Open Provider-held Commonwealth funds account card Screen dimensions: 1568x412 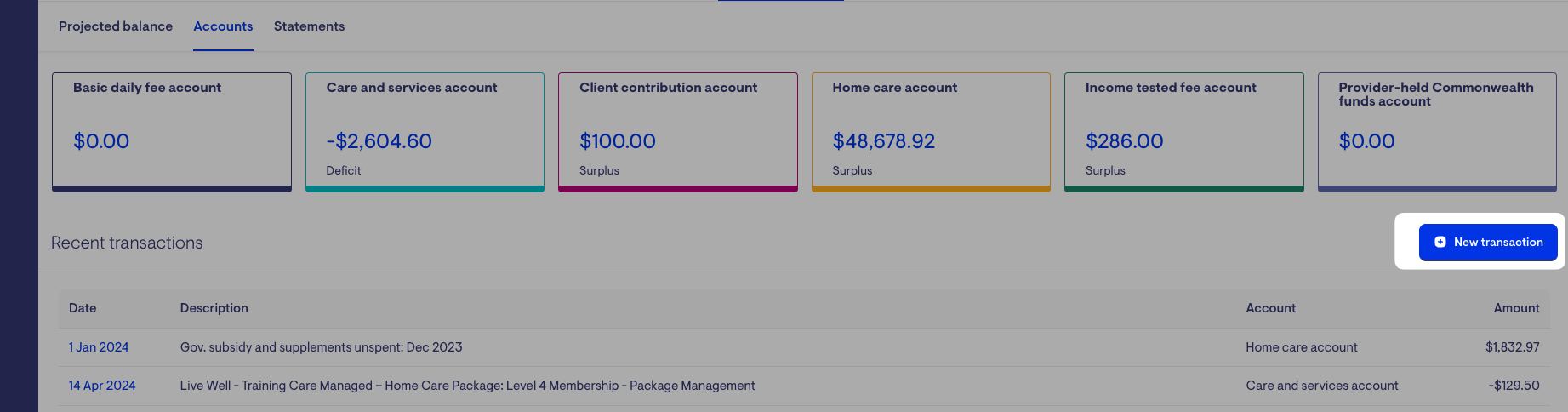[1437, 132]
